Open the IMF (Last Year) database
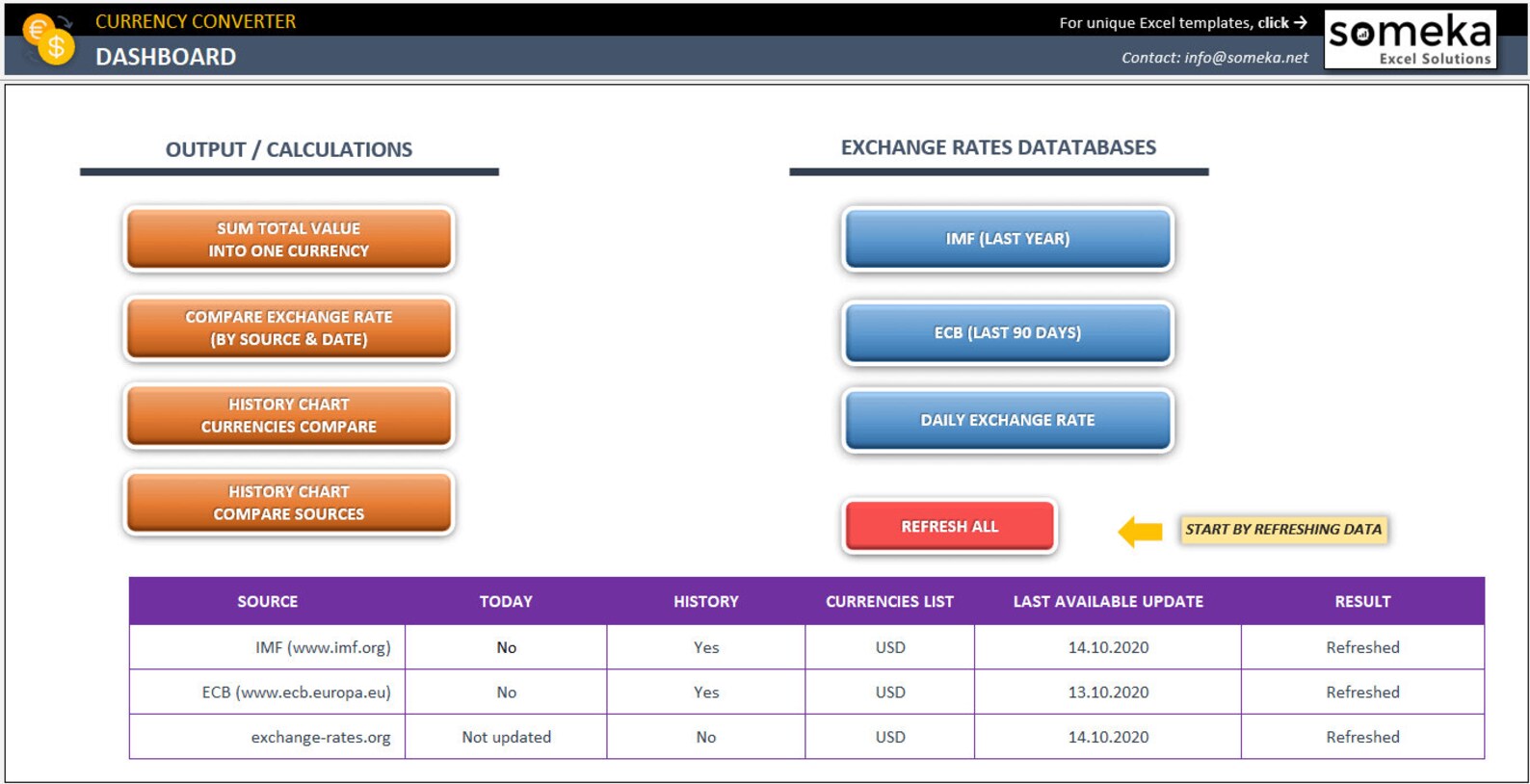 [x=1008, y=238]
